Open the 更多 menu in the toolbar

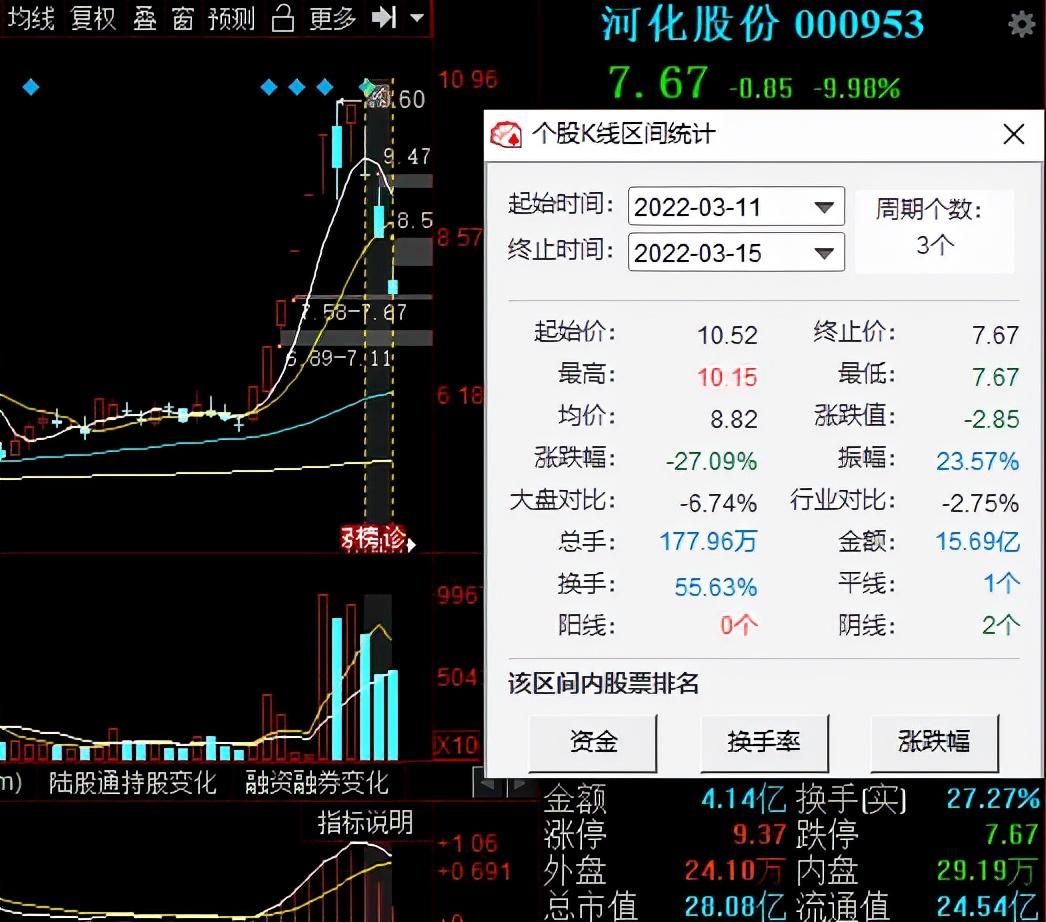tap(332, 18)
